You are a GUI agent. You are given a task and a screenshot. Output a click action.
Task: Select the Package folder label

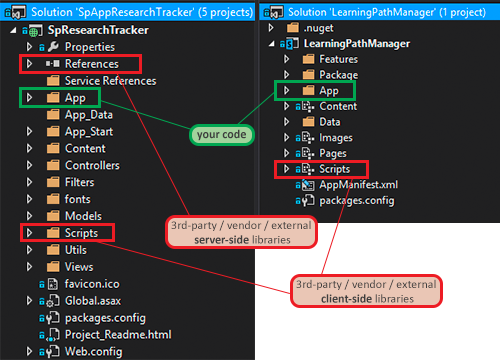[x=339, y=75]
